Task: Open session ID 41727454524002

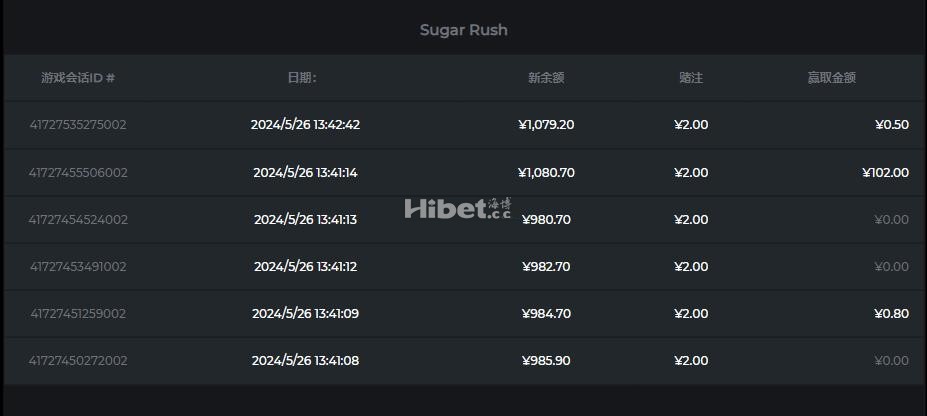Action: click(x=78, y=219)
